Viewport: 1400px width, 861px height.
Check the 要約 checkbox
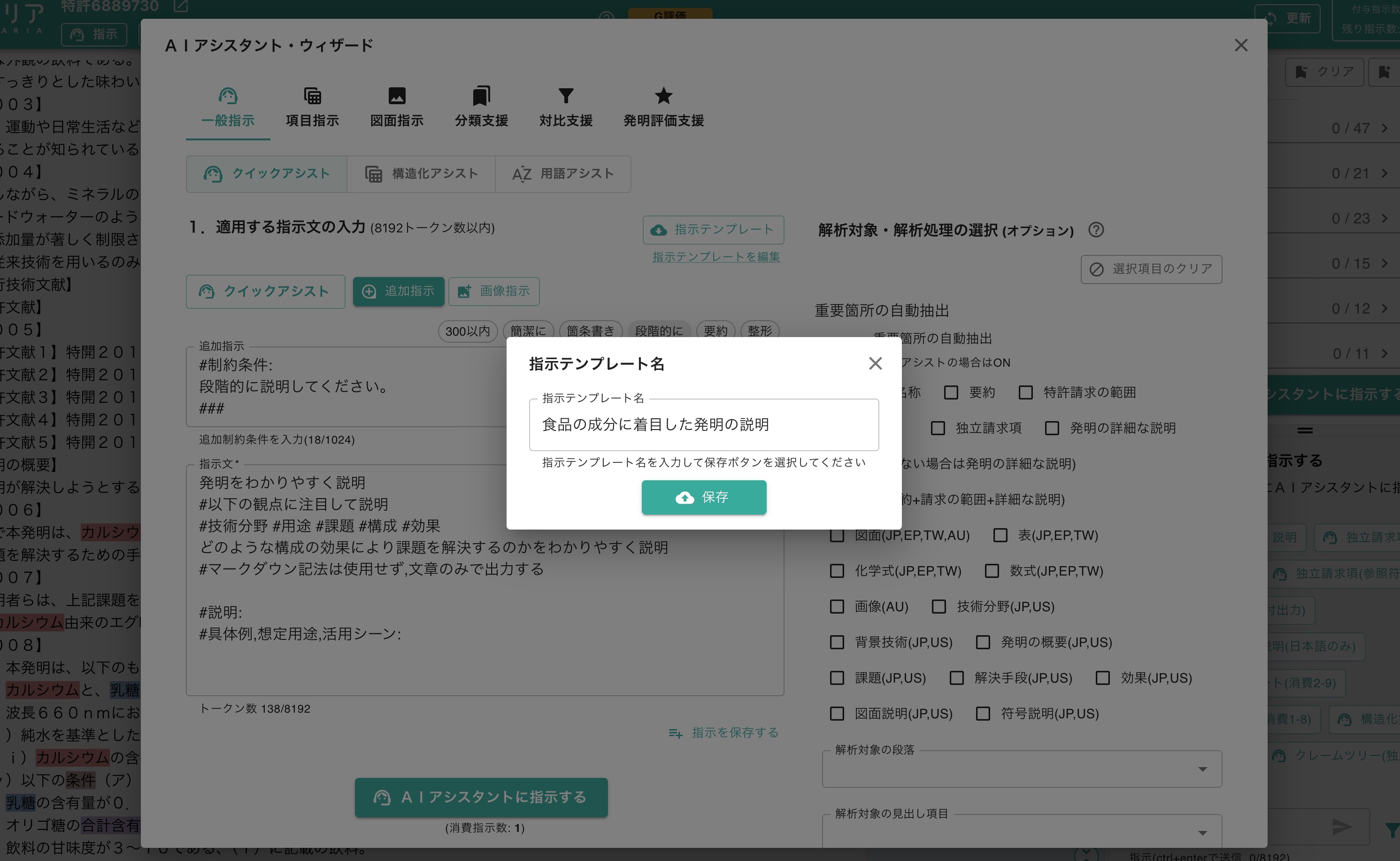coord(950,392)
